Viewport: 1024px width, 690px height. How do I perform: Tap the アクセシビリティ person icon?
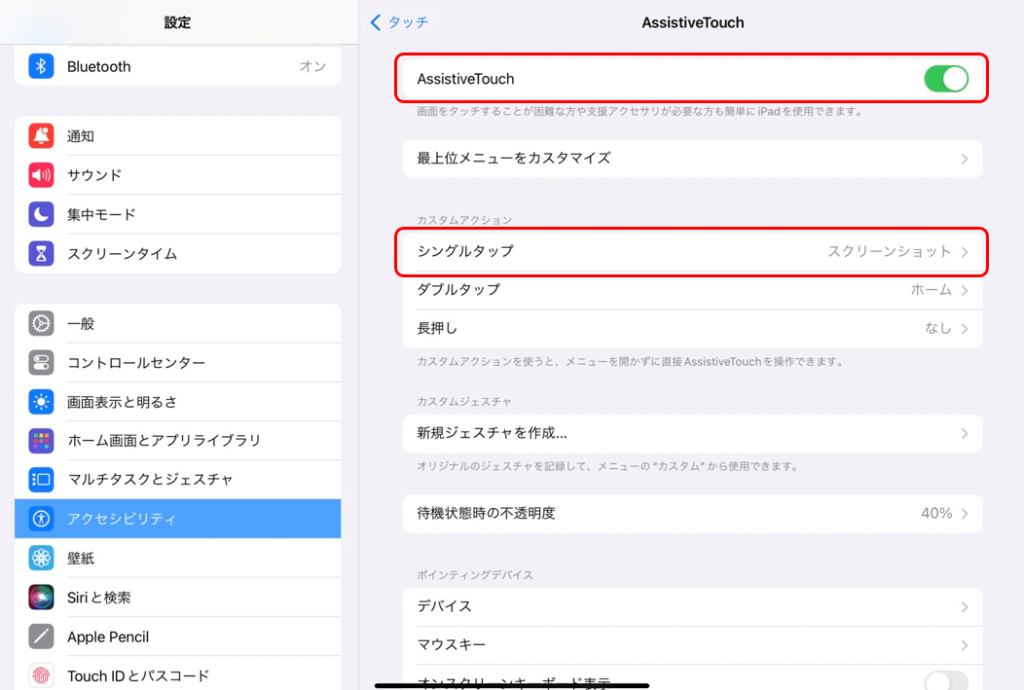(x=40, y=519)
